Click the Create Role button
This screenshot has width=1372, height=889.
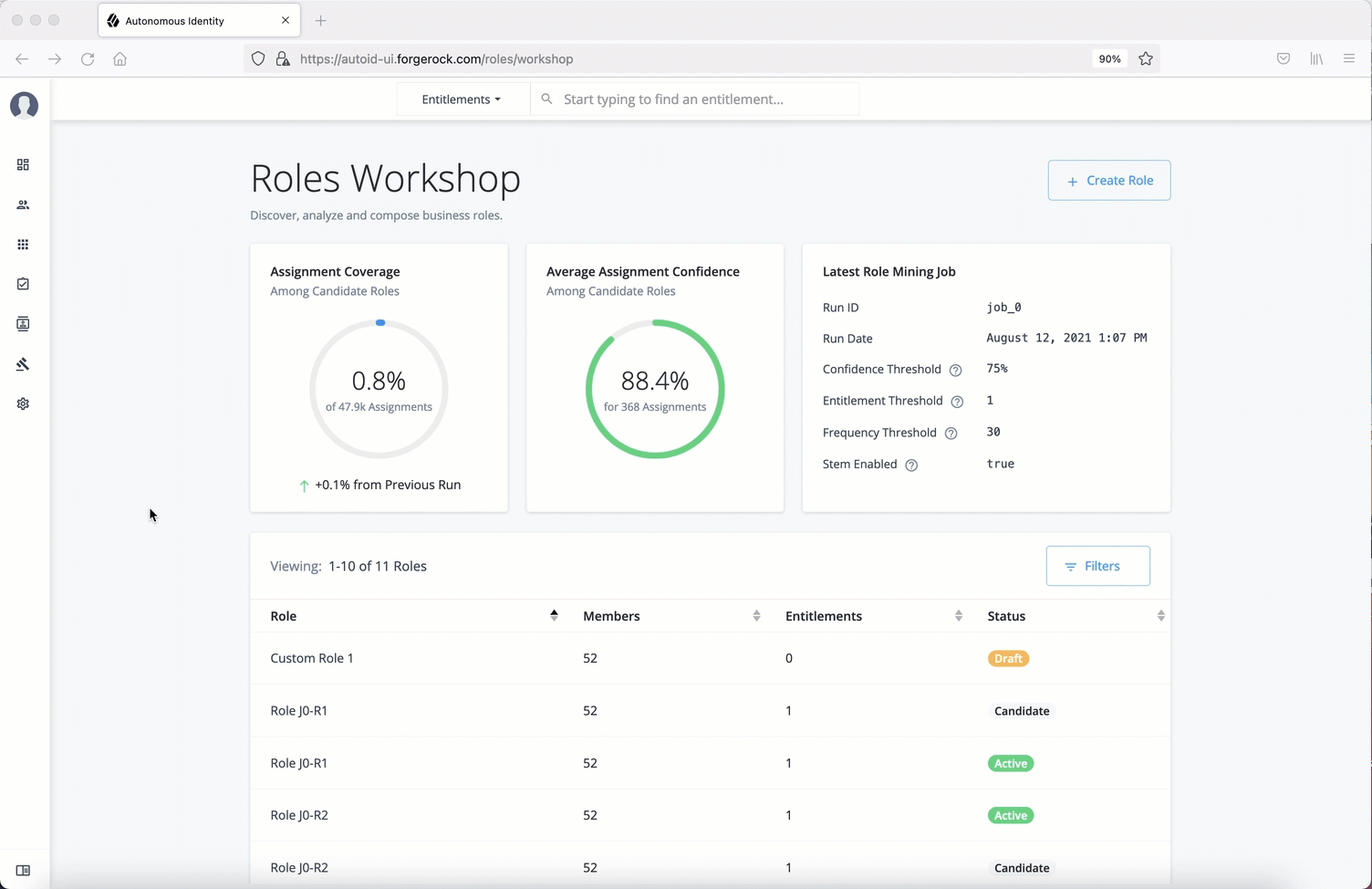(1108, 181)
